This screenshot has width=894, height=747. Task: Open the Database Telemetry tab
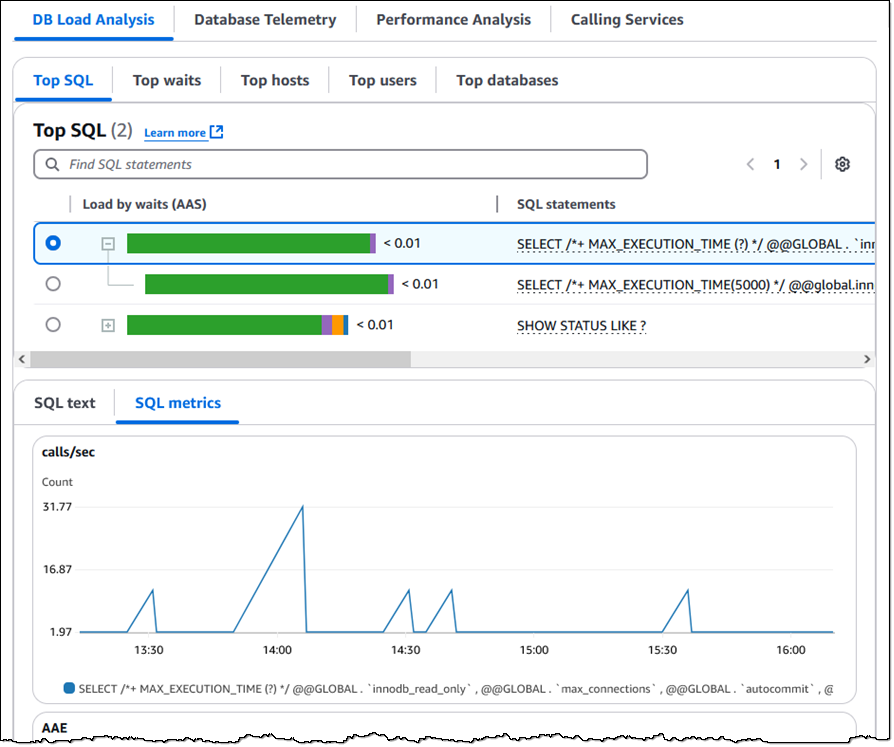point(265,19)
